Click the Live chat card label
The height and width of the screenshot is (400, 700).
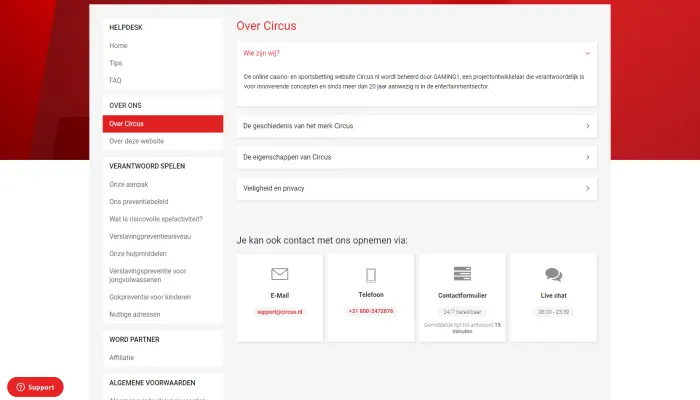[554, 296]
